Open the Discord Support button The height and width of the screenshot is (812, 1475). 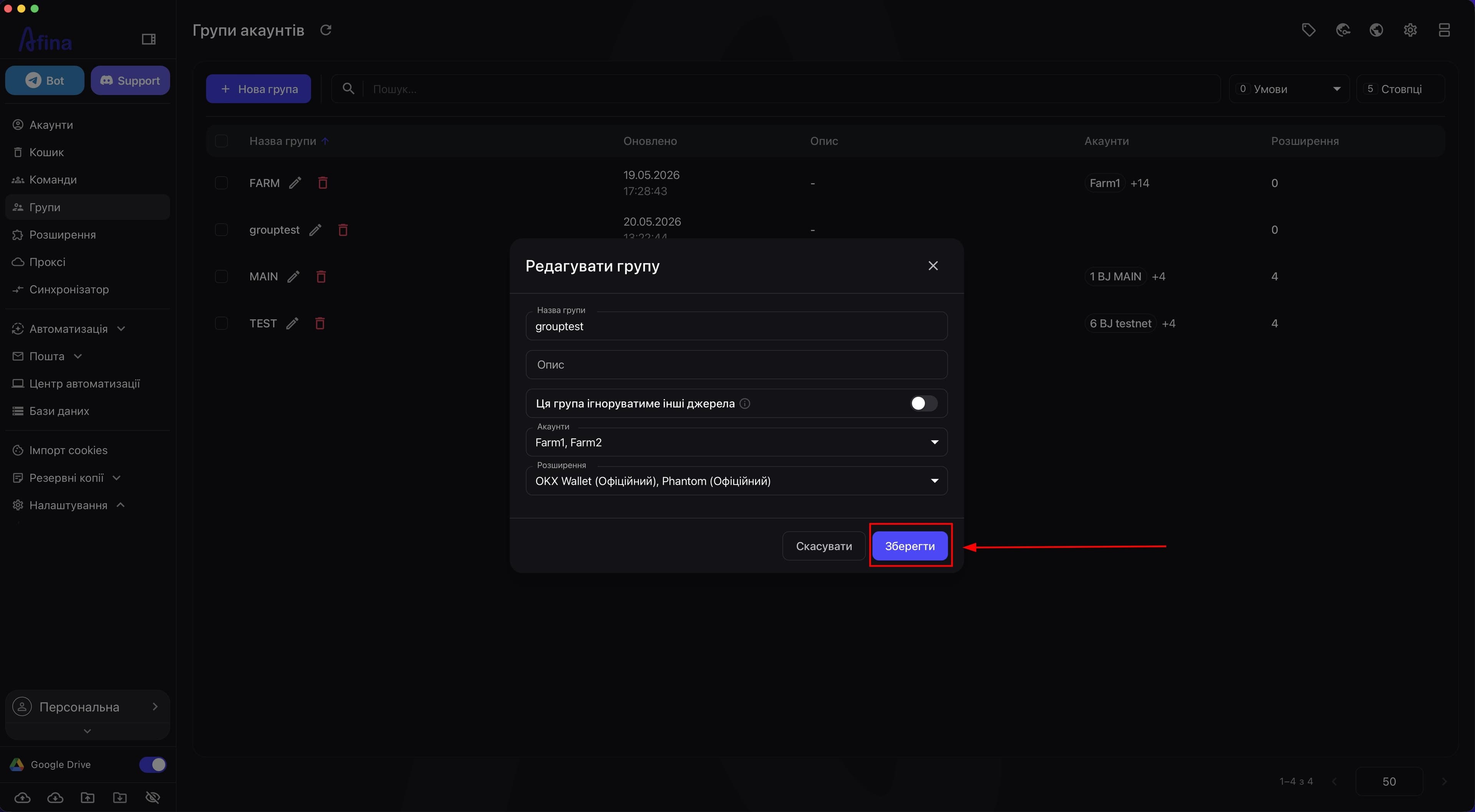[130, 81]
